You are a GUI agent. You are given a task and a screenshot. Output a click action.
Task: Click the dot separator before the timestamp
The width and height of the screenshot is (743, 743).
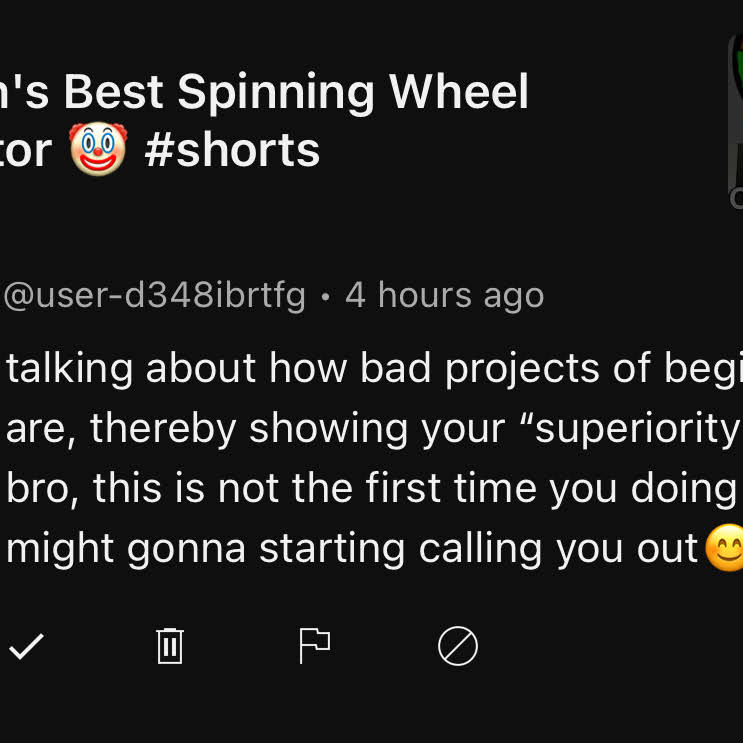click(325, 296)
